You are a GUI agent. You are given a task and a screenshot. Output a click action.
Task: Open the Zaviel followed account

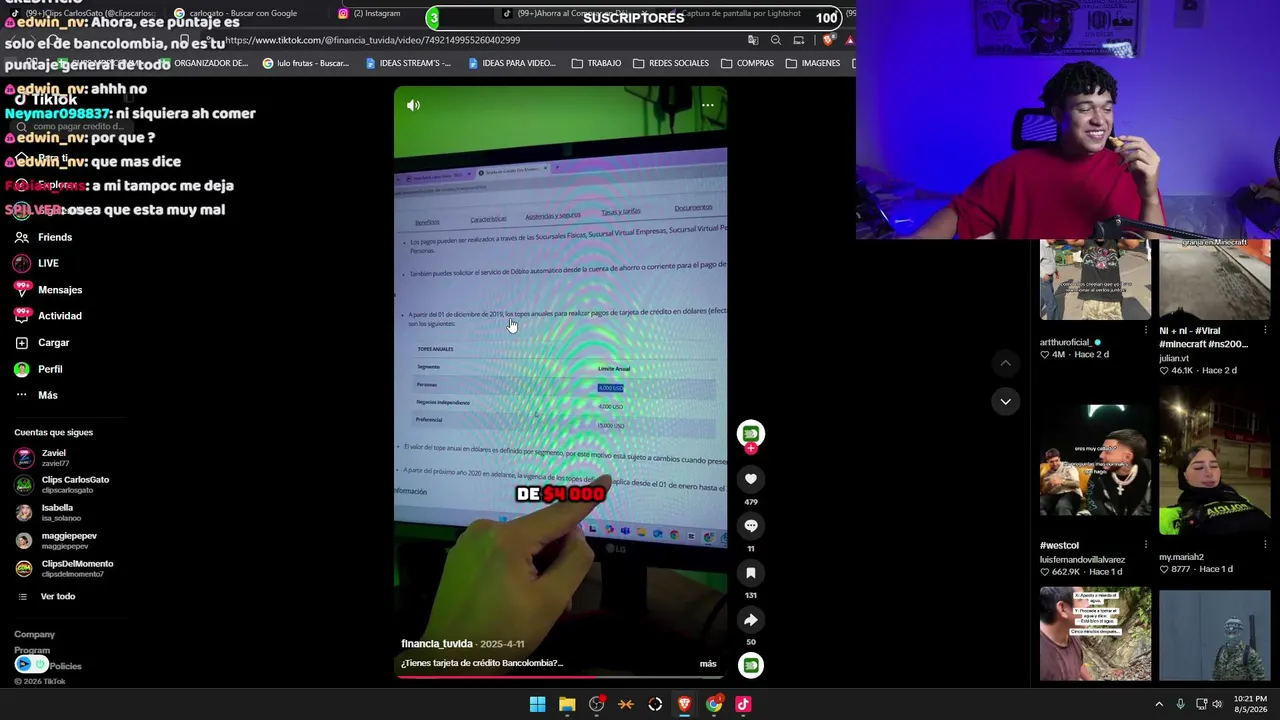pyautogui.click(x=42, y=458)
